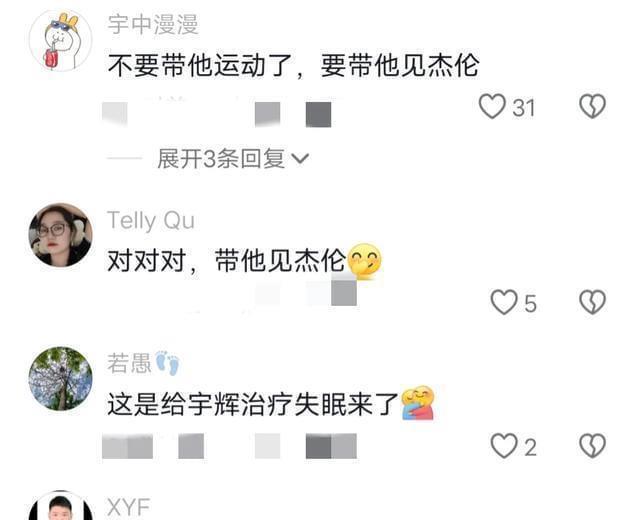Open XYF's avatar at the bottom
Viewport: 640px width, 520px height.
[x=61, y=505]
